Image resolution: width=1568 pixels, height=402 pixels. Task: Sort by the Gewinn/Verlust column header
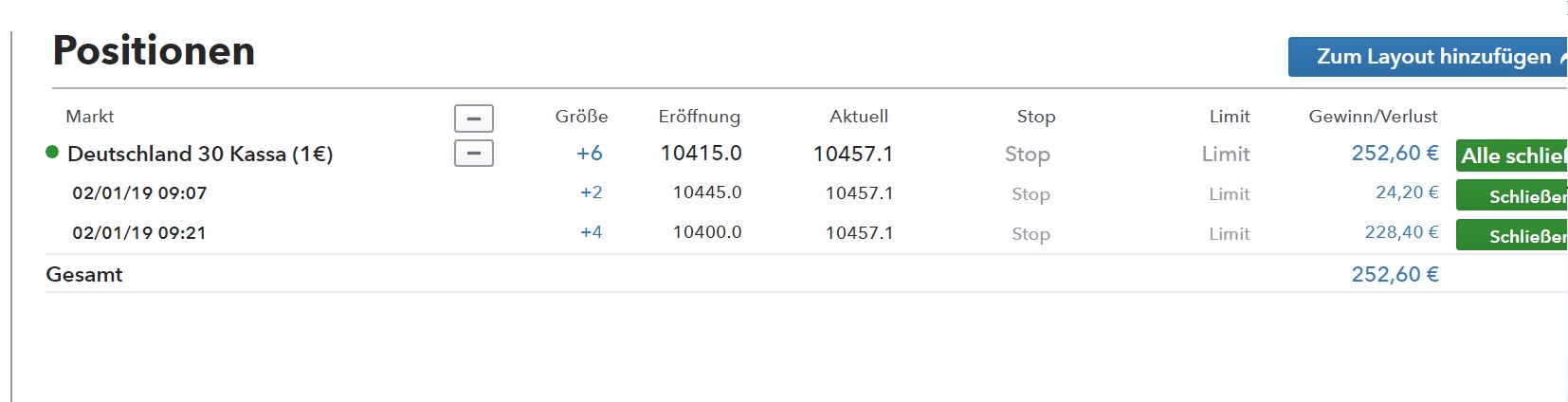pos(1372,117)
